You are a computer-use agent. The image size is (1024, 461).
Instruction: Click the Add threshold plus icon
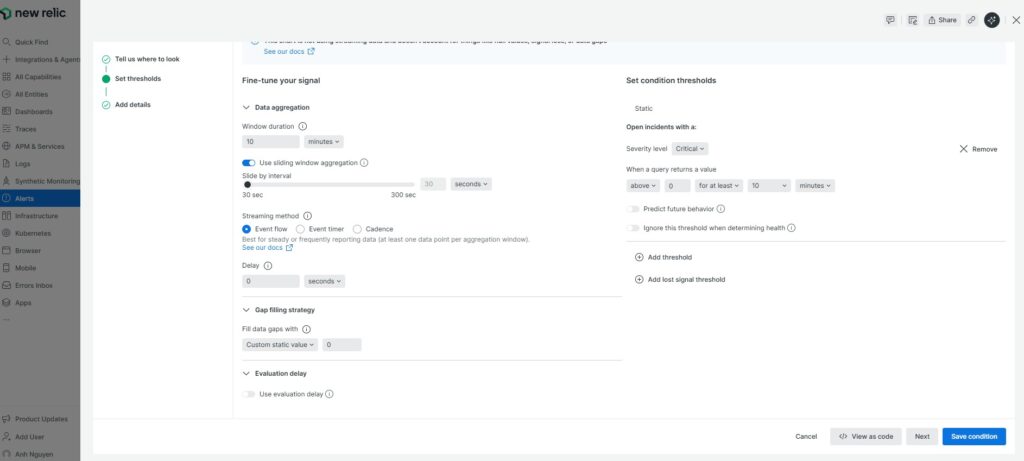(x=639, y=257)
